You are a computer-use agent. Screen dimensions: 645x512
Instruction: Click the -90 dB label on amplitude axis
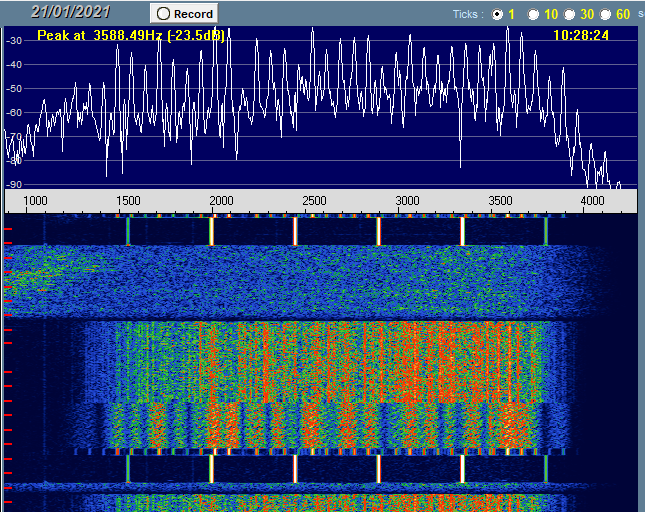click(14, 184)
